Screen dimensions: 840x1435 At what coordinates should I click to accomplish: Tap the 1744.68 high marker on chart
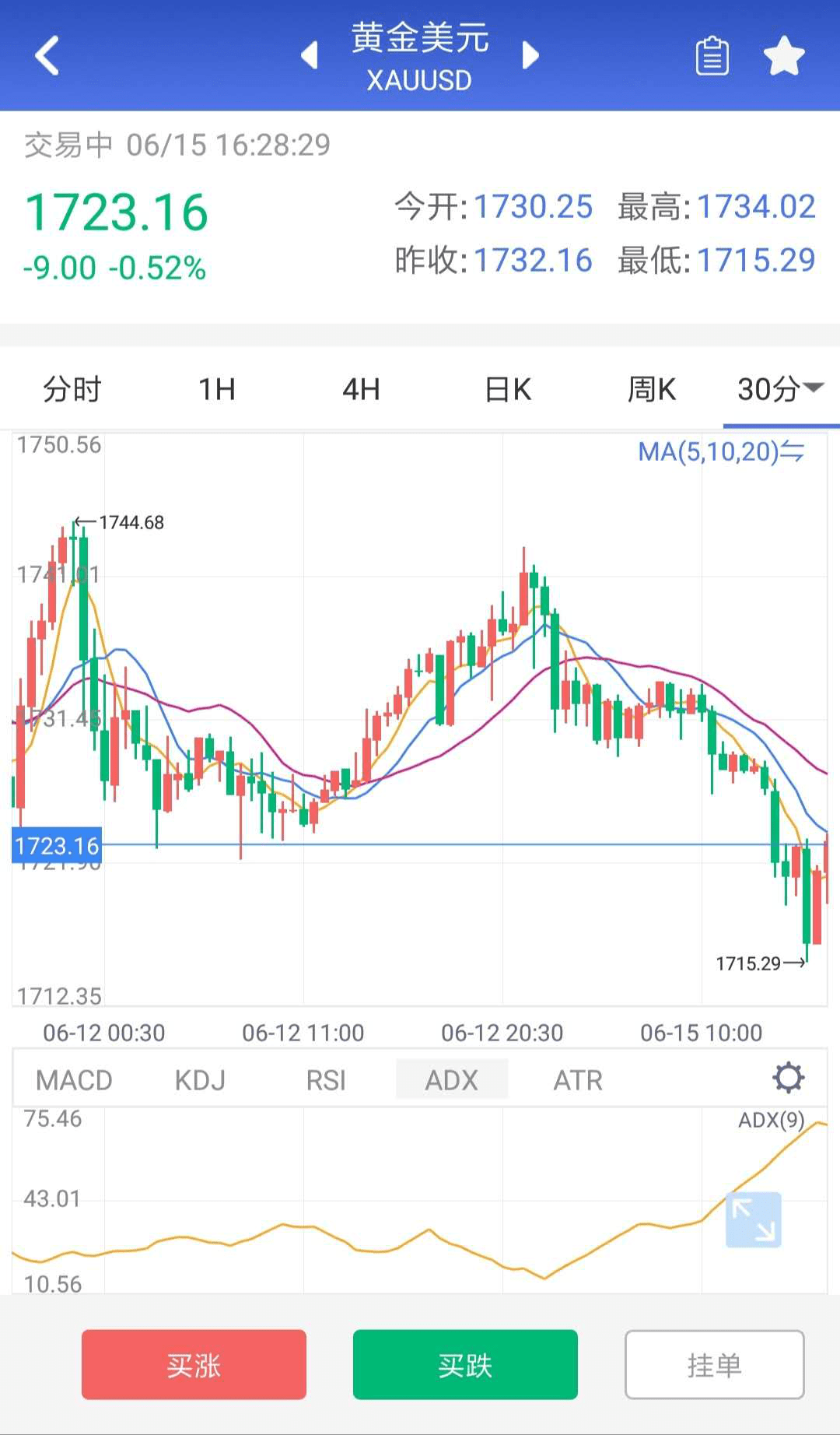tap(131, 522)
